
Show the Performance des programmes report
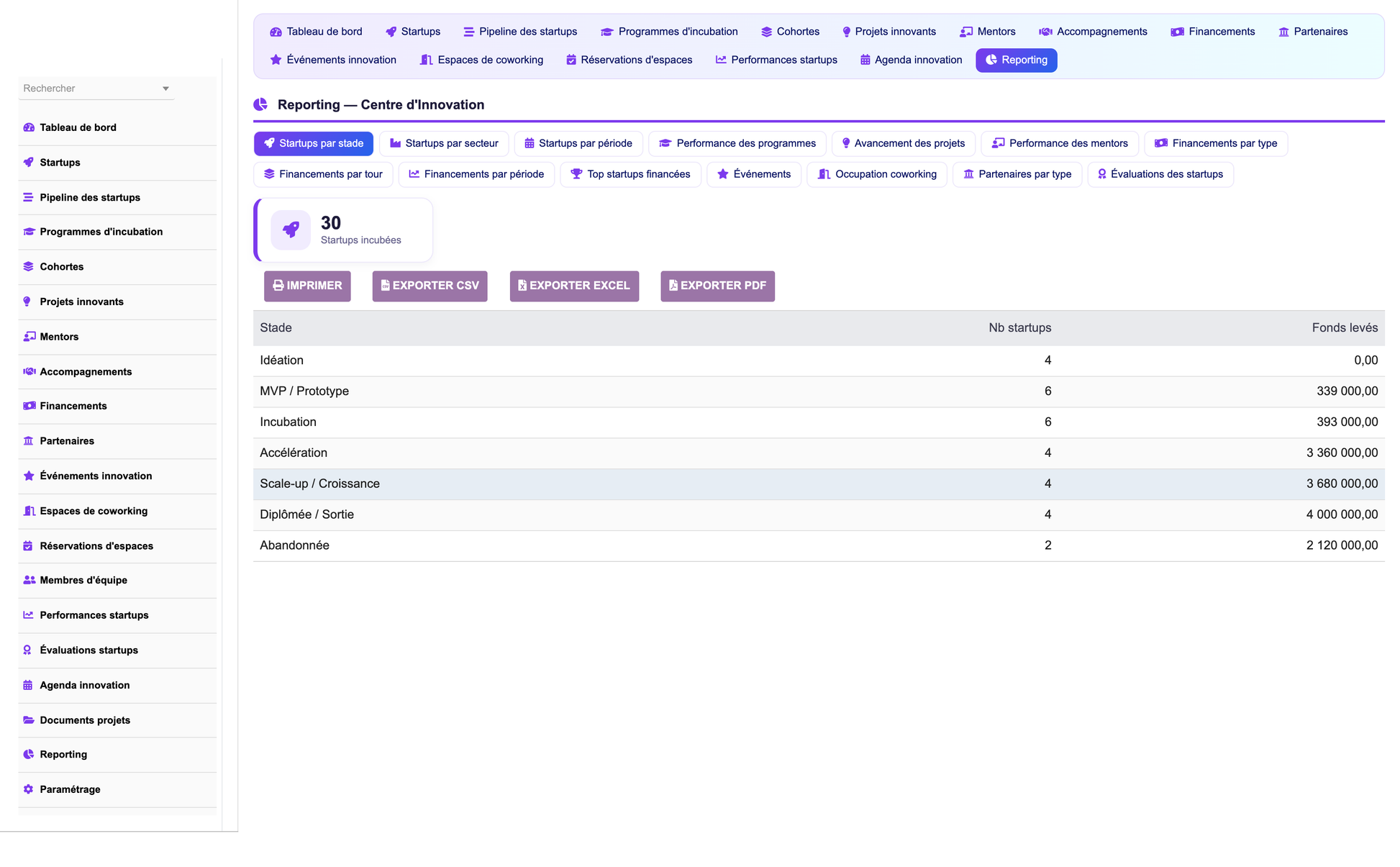pos(737,143)
